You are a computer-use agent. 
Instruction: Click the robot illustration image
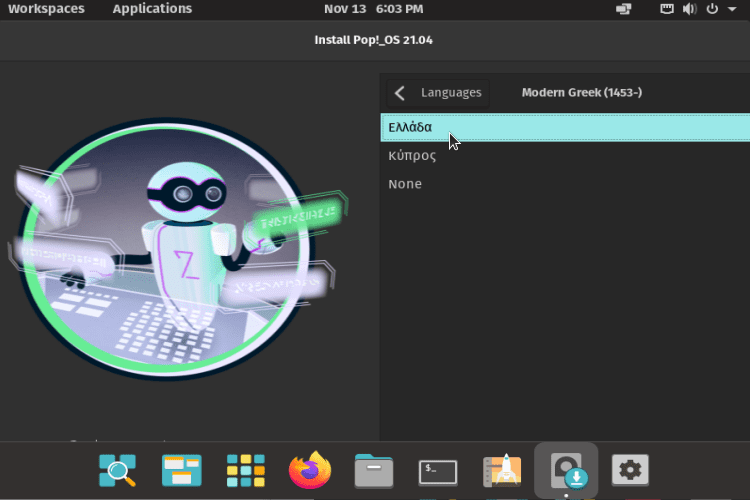point(177,249)
